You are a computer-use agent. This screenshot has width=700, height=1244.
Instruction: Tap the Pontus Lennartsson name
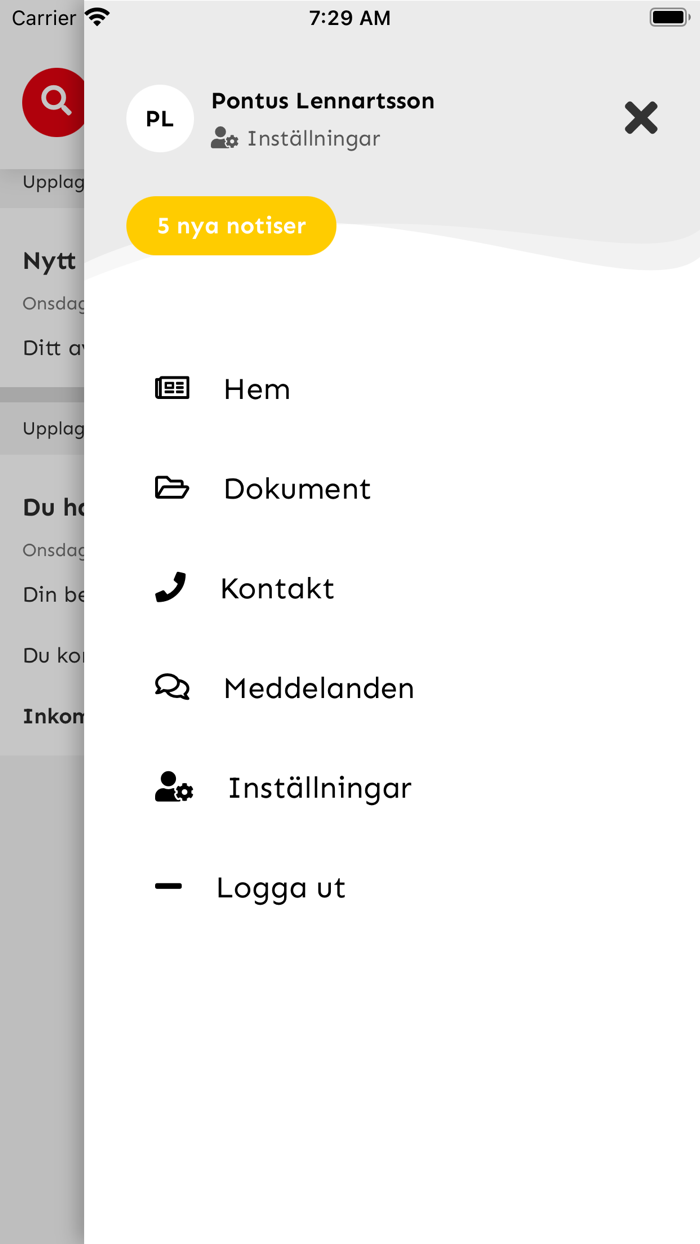(323, 101)
